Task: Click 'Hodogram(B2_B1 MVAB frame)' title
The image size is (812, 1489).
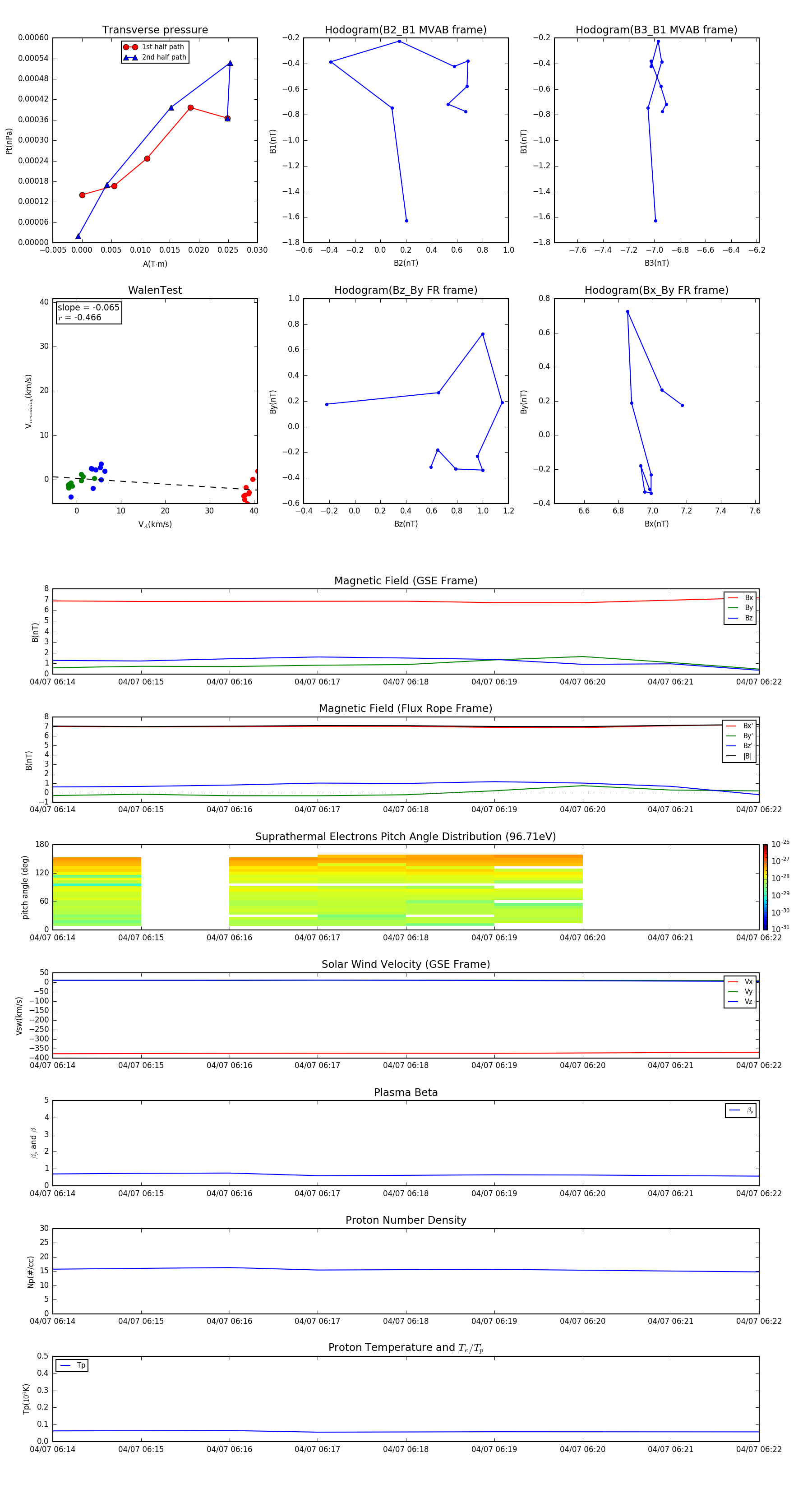Action: [406, 30]
